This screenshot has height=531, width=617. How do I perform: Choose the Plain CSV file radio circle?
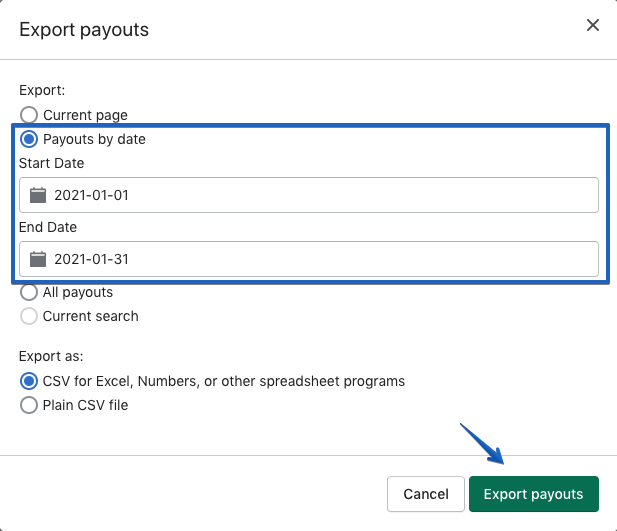[x=29, y=405]
